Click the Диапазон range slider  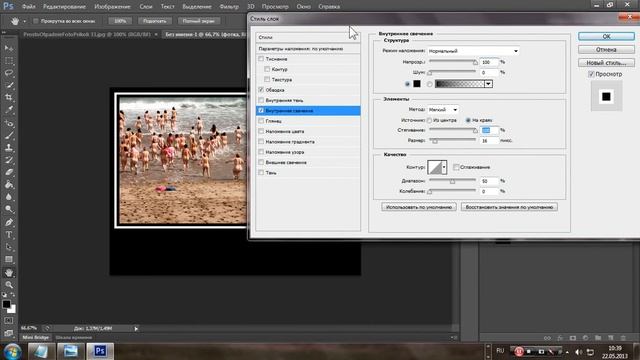click(x=452, y=180)
